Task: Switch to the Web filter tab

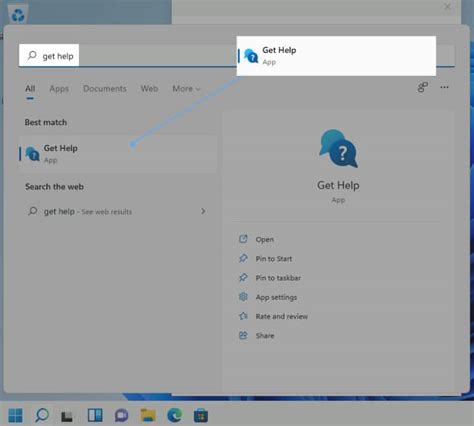Action: pyautogui.click(x=149, y=89)
